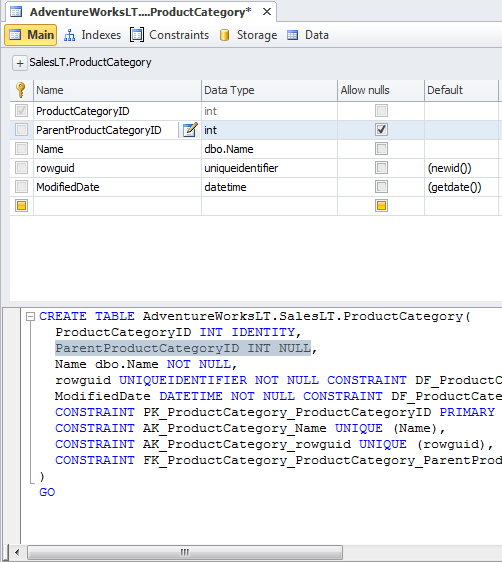This screenshot has height=562, width=502.
Task: Click the left scroll arrow of SQL editor
Action: click(x=17, y=552)
